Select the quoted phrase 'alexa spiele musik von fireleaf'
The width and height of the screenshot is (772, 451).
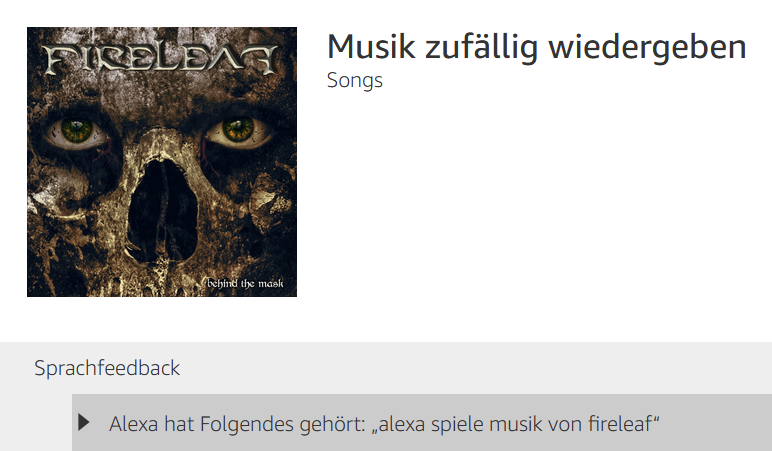point(515,424)
